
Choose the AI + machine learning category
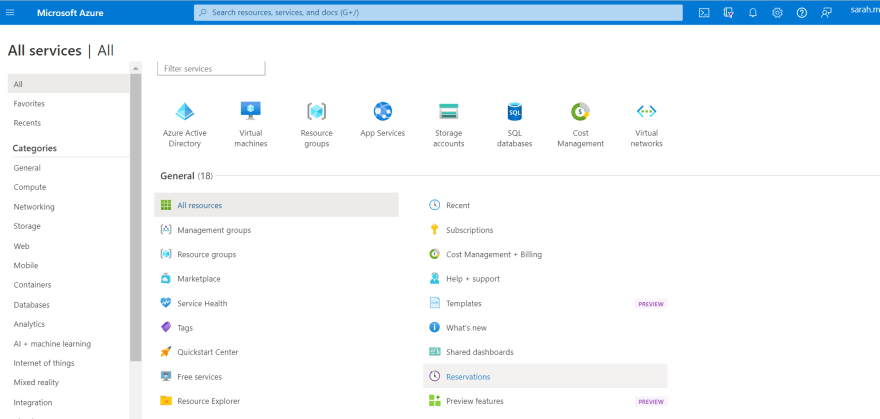pyautogui.click(x=52, y=344)
